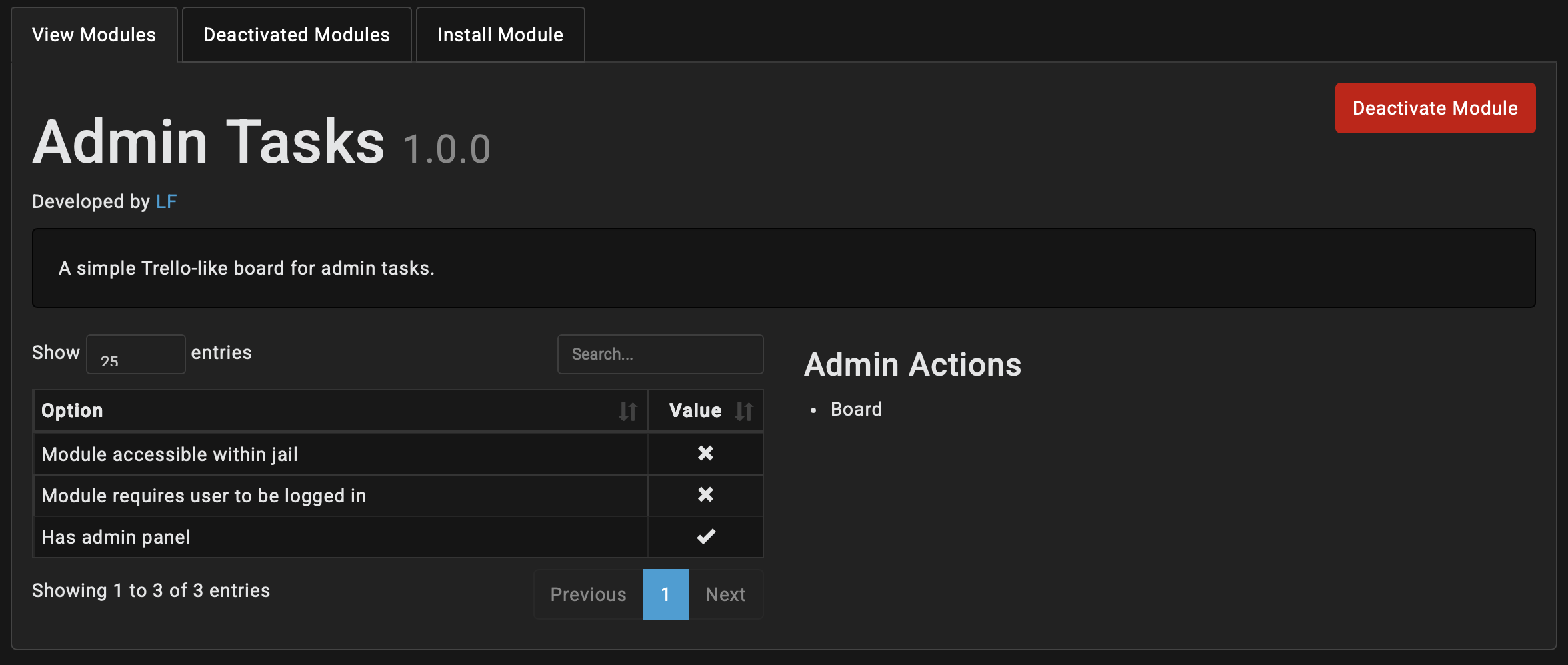Click the module description box text
This screenshot has height=665, width=1568.
[x=247, y=268]
